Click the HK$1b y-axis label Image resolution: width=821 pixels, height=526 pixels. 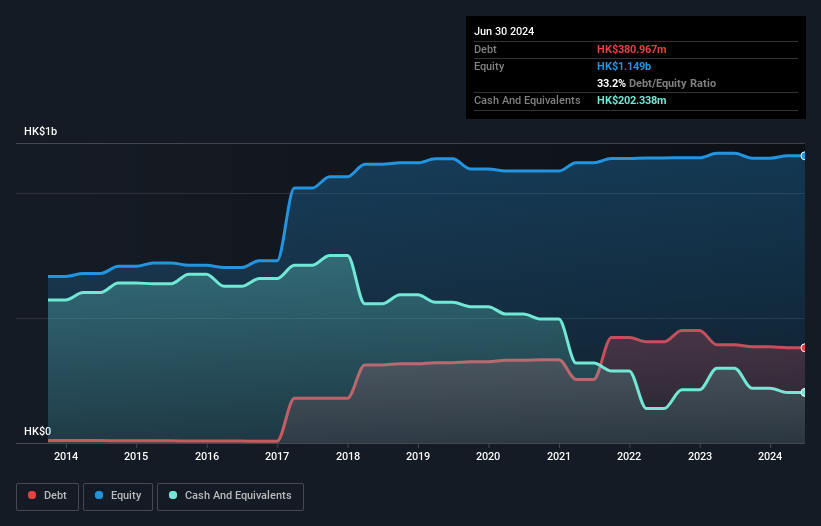click(40, 131)
